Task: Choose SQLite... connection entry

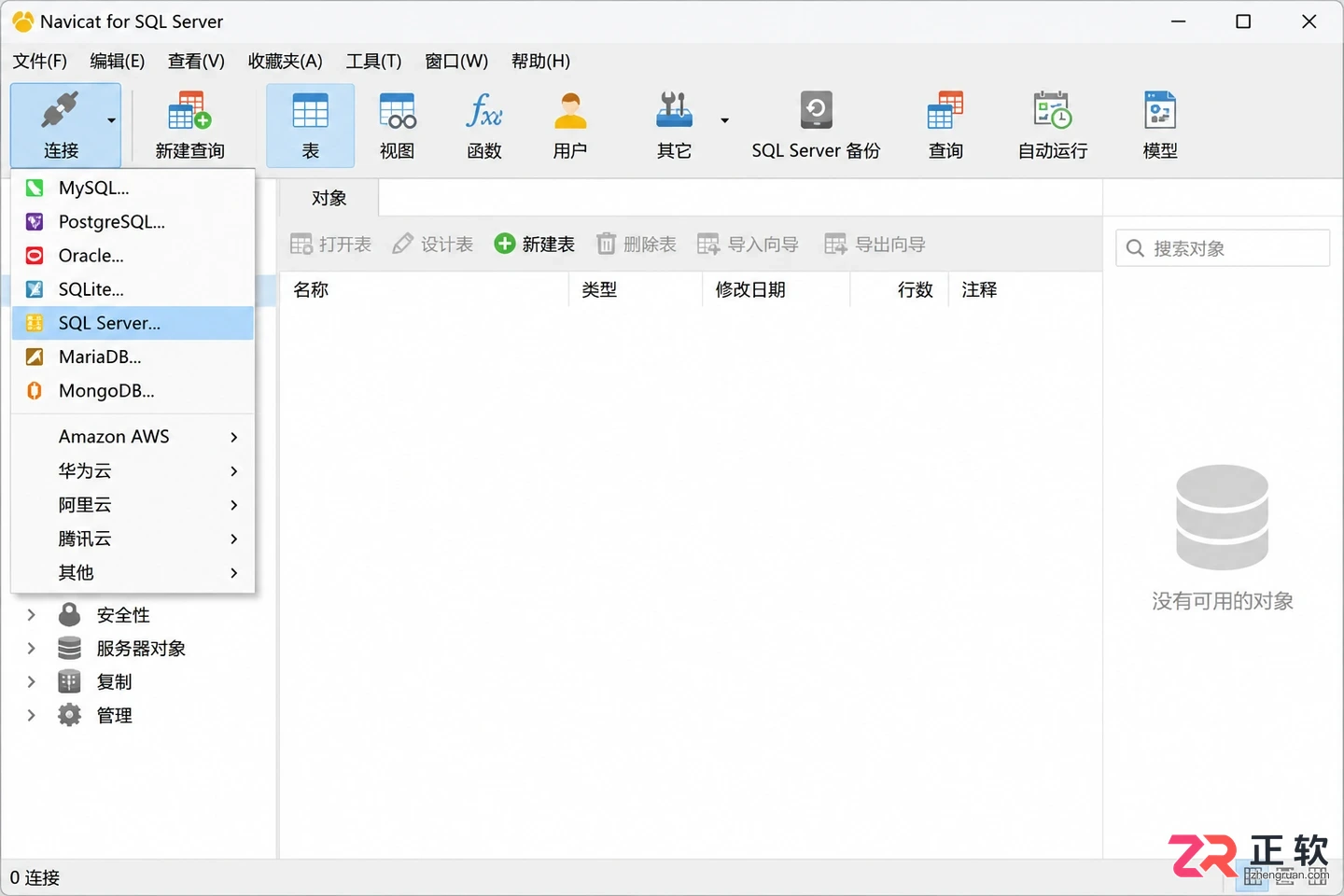Action: [133, 289]
